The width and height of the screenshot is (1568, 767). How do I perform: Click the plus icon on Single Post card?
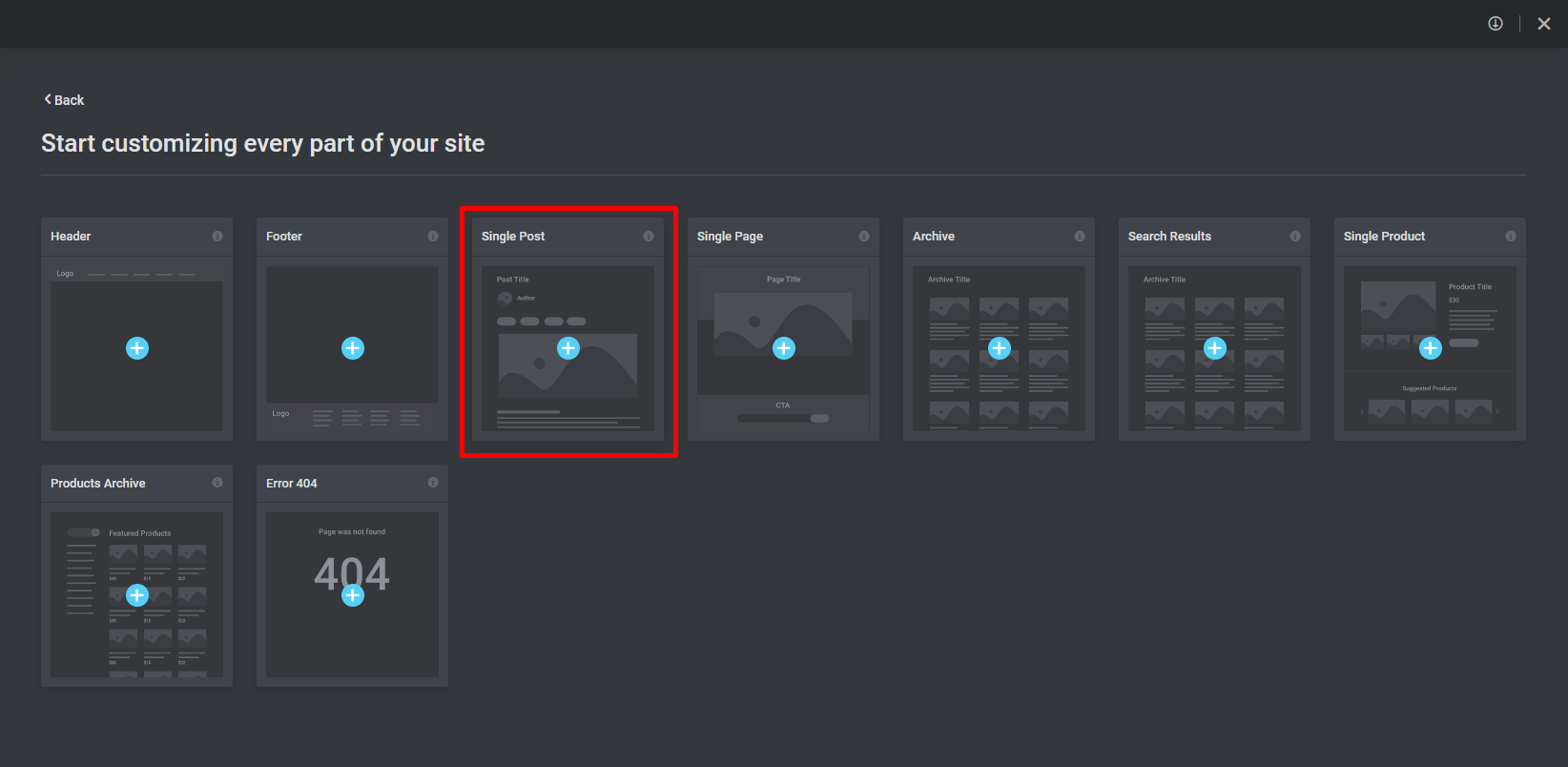(x=568, y=348)
